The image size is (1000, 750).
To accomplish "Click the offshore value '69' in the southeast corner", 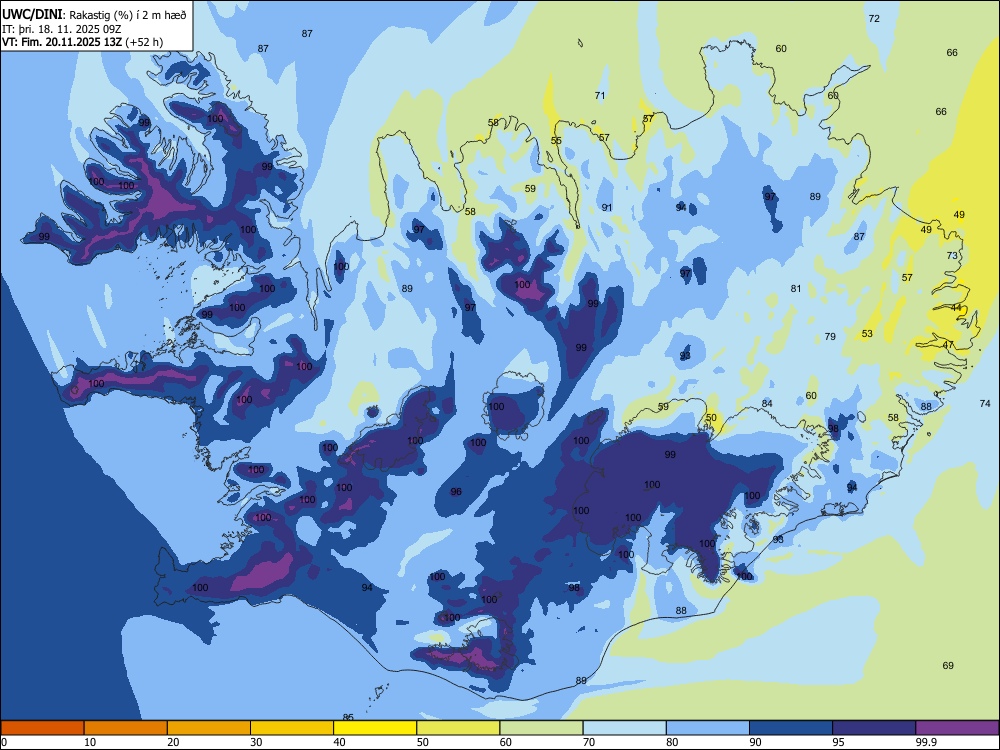I will coord(948,665).
